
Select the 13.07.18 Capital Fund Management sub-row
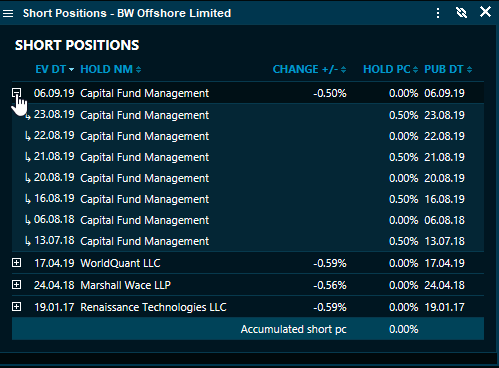[248, 241]
